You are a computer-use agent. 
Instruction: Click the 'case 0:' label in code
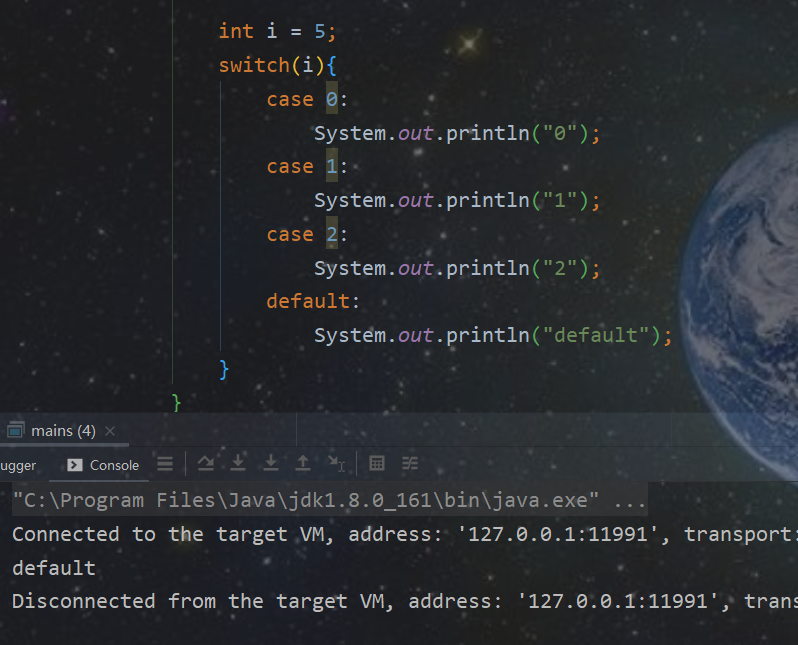[307, 99]
